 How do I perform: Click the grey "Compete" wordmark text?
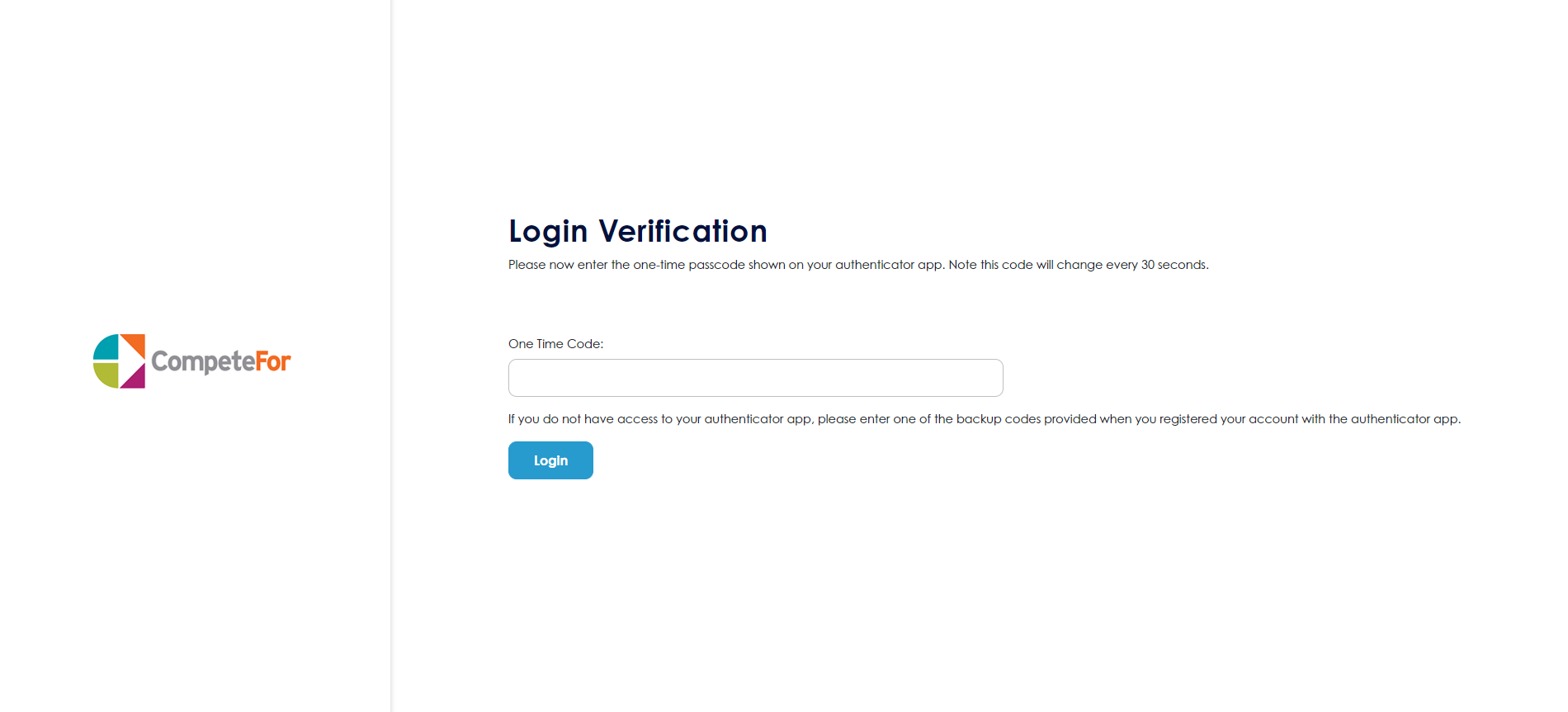[202, 361]
